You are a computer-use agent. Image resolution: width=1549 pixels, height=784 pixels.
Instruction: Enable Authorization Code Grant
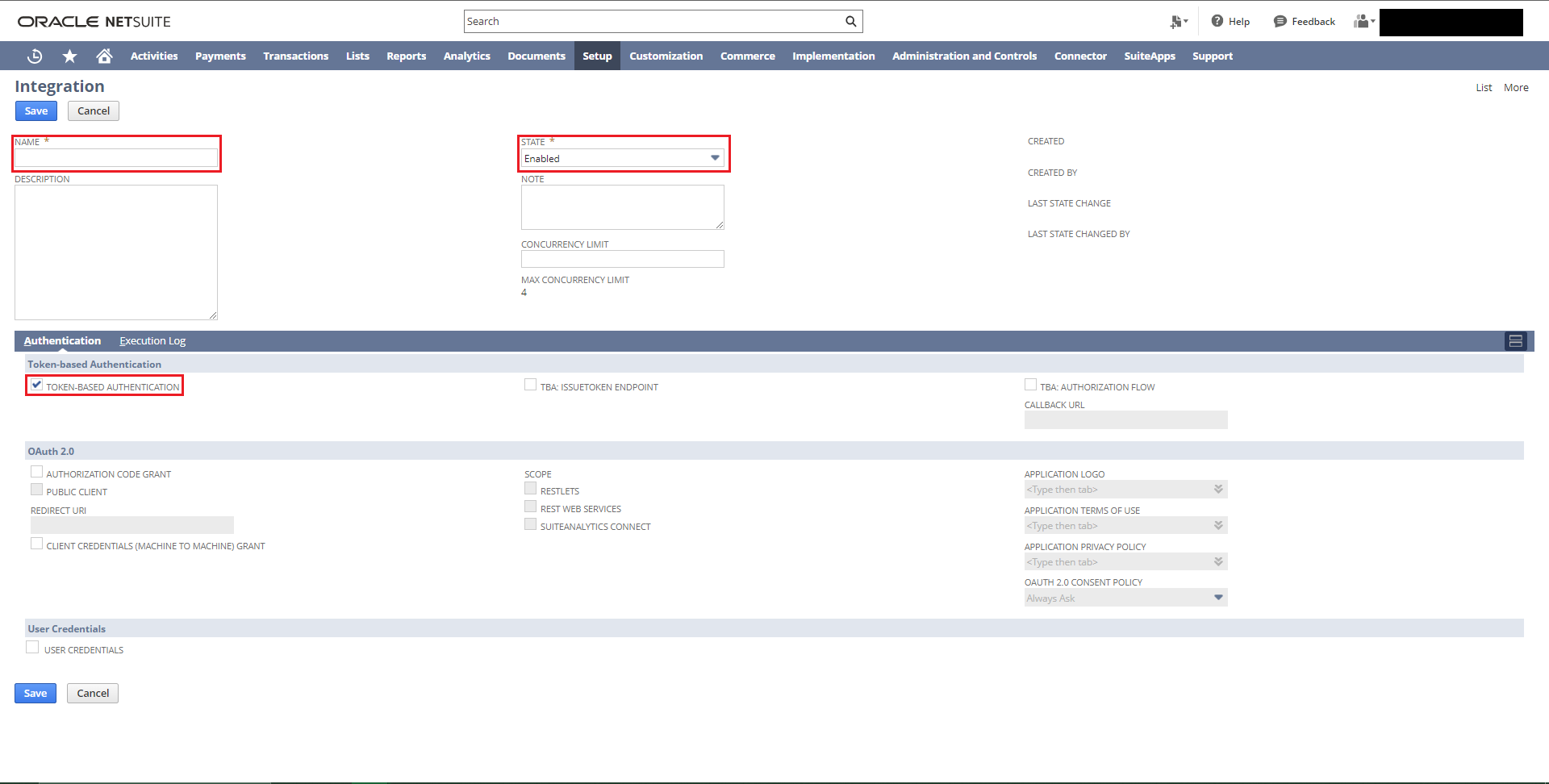click(x=36, y=473)
